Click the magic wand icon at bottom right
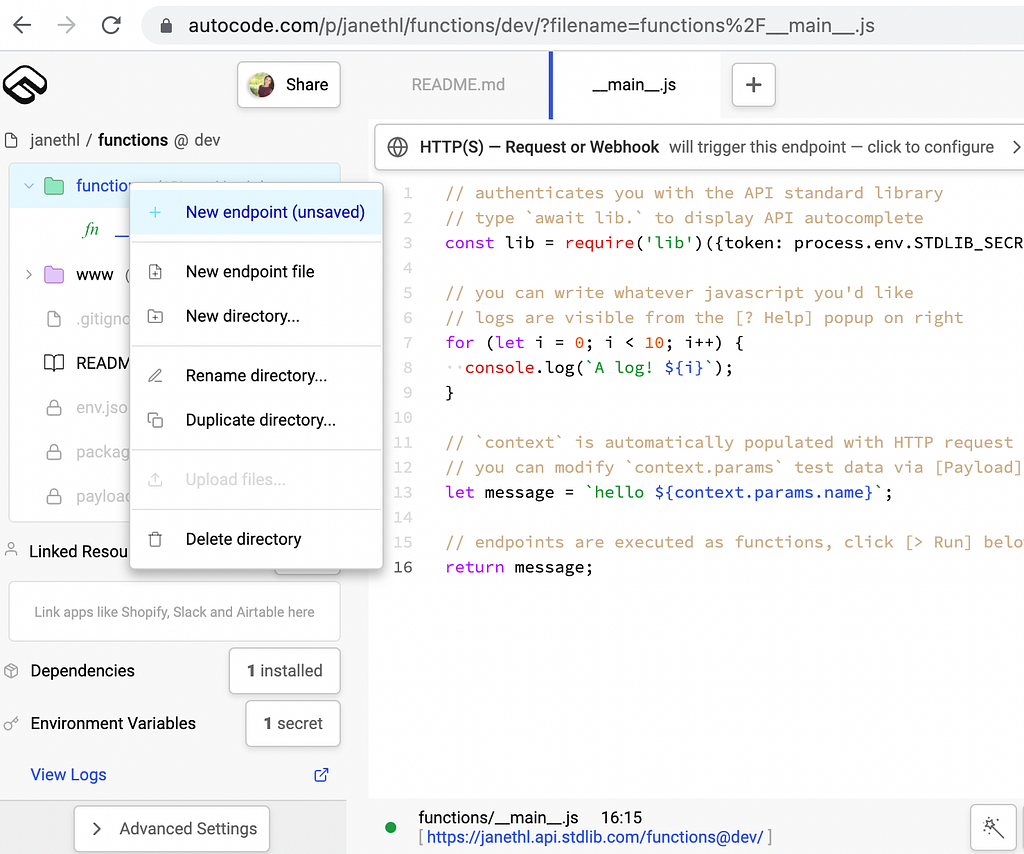This screenshot has width=1024, height=854. point(993,827)
